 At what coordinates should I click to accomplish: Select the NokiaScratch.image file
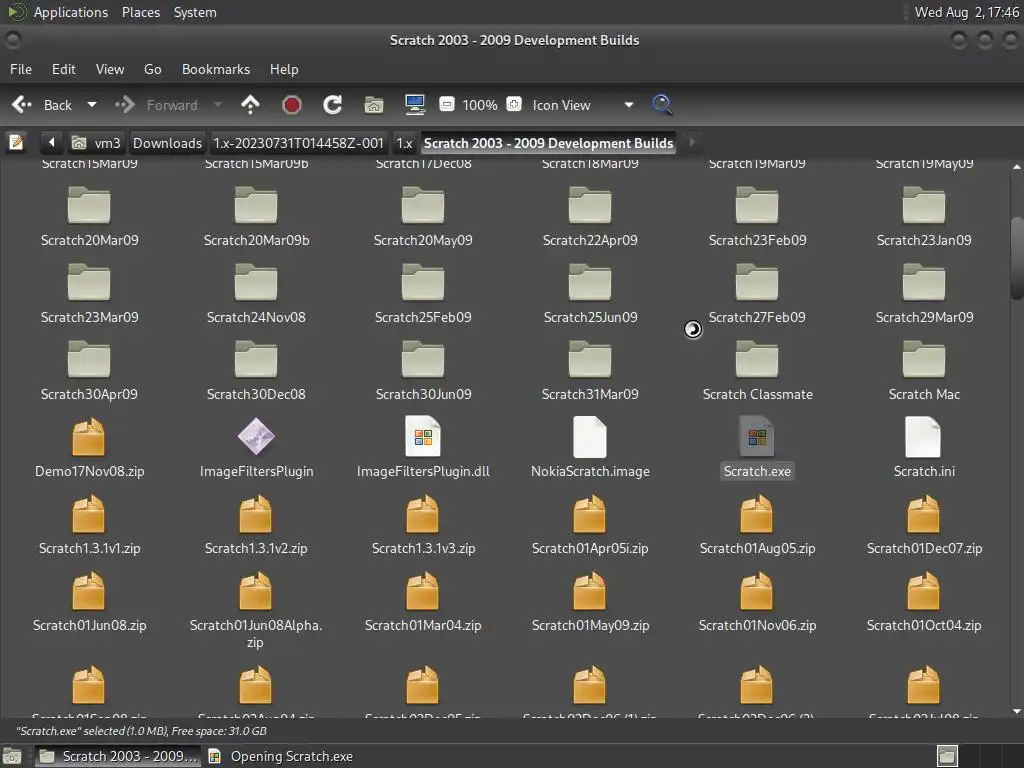(x=590, y=448)
